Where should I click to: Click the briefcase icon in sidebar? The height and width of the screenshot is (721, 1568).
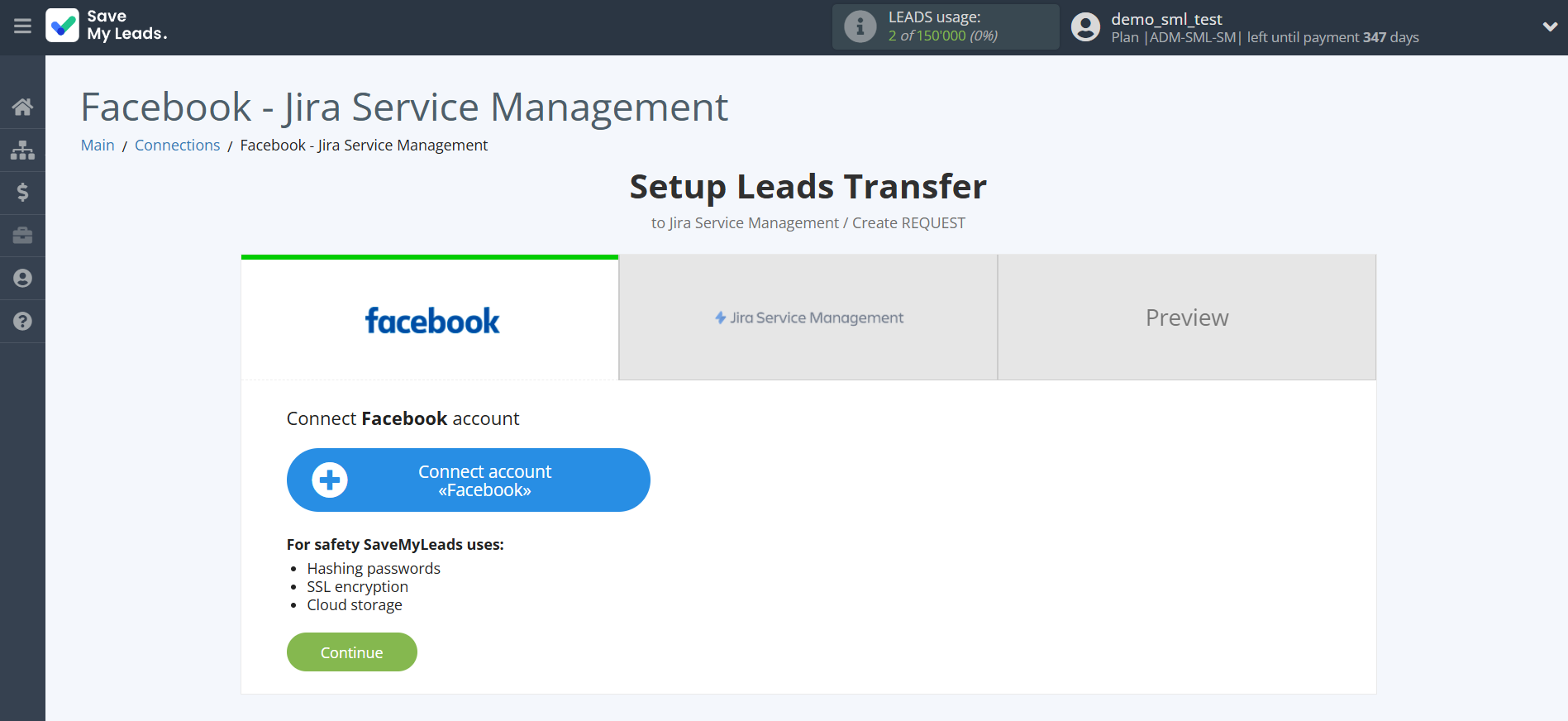[22, 236]
